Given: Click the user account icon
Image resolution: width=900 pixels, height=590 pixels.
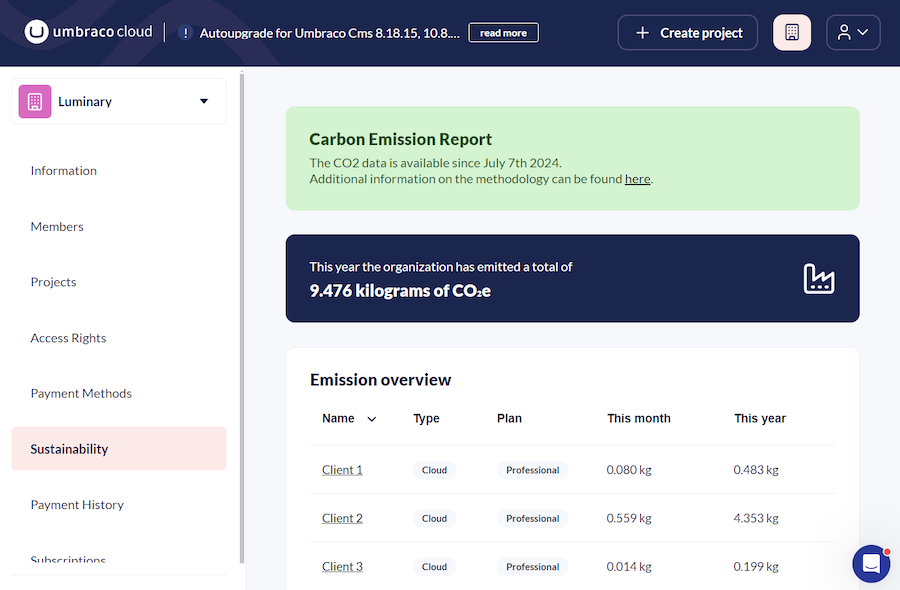Looking at the screenshot, I should pyautogui.click(x=843, y=31).
